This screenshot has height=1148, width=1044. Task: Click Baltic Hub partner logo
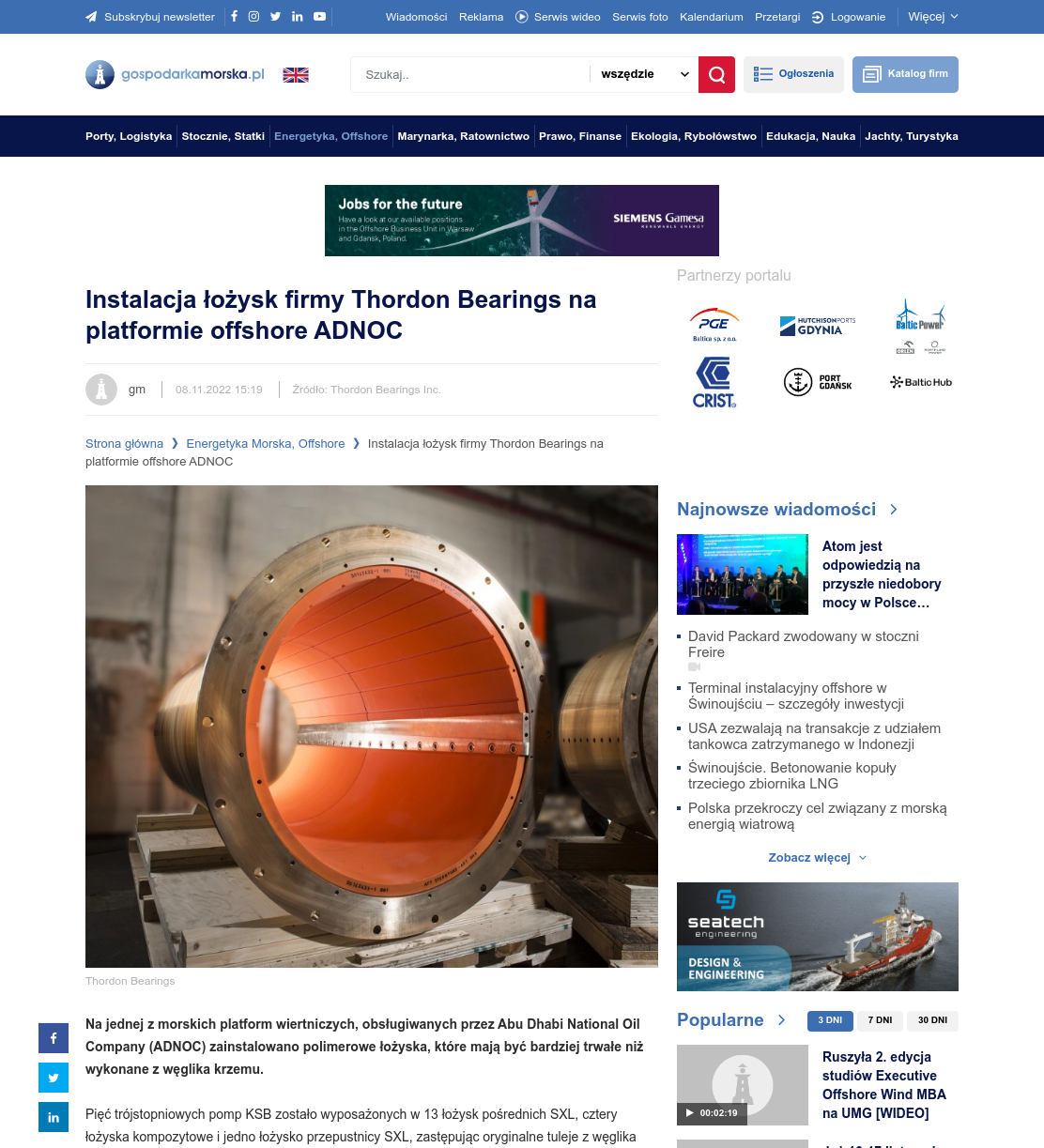pyautogui.click(x=921, y=382)
